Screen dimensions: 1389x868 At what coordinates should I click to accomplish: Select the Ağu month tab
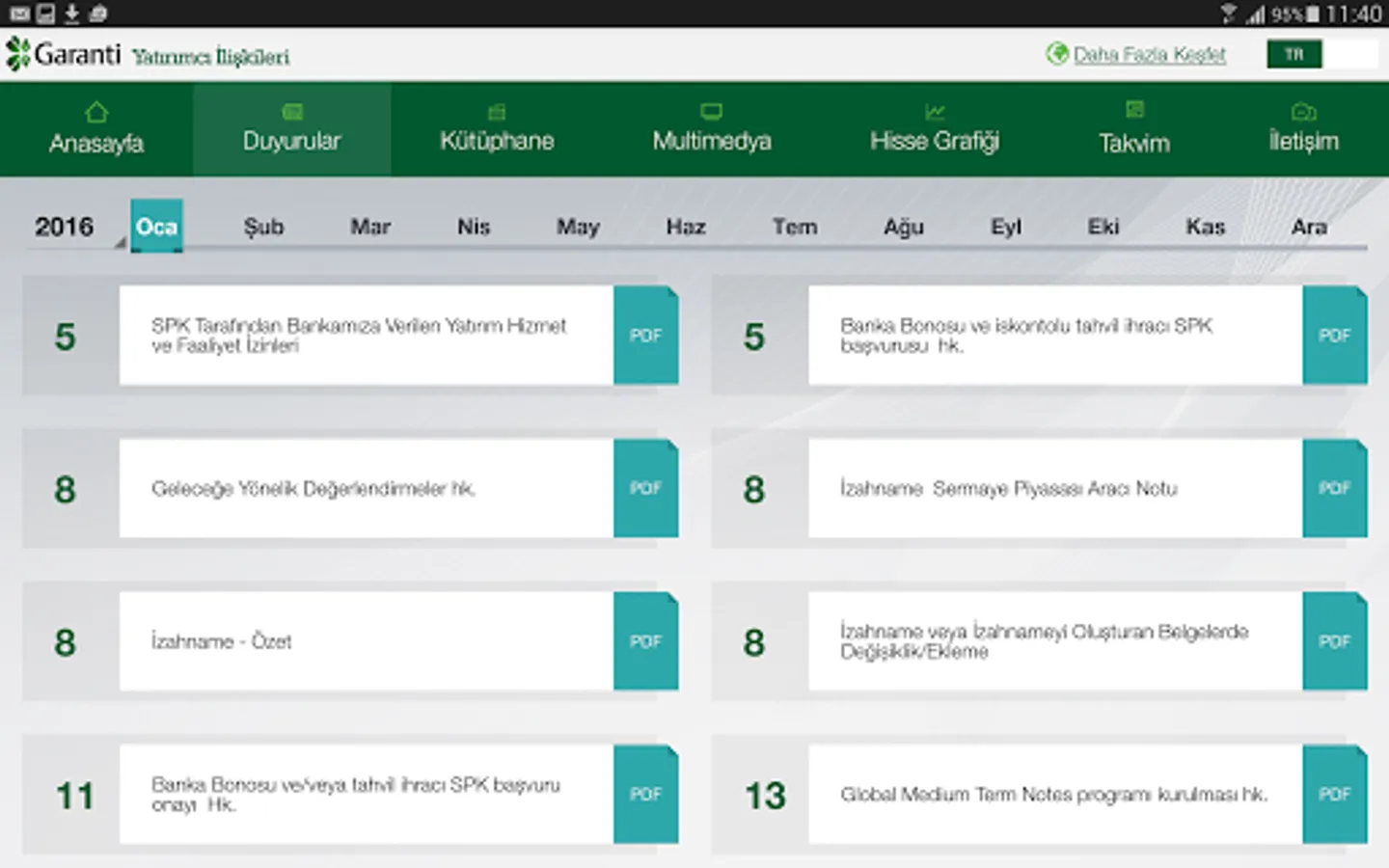click(904, 227)
